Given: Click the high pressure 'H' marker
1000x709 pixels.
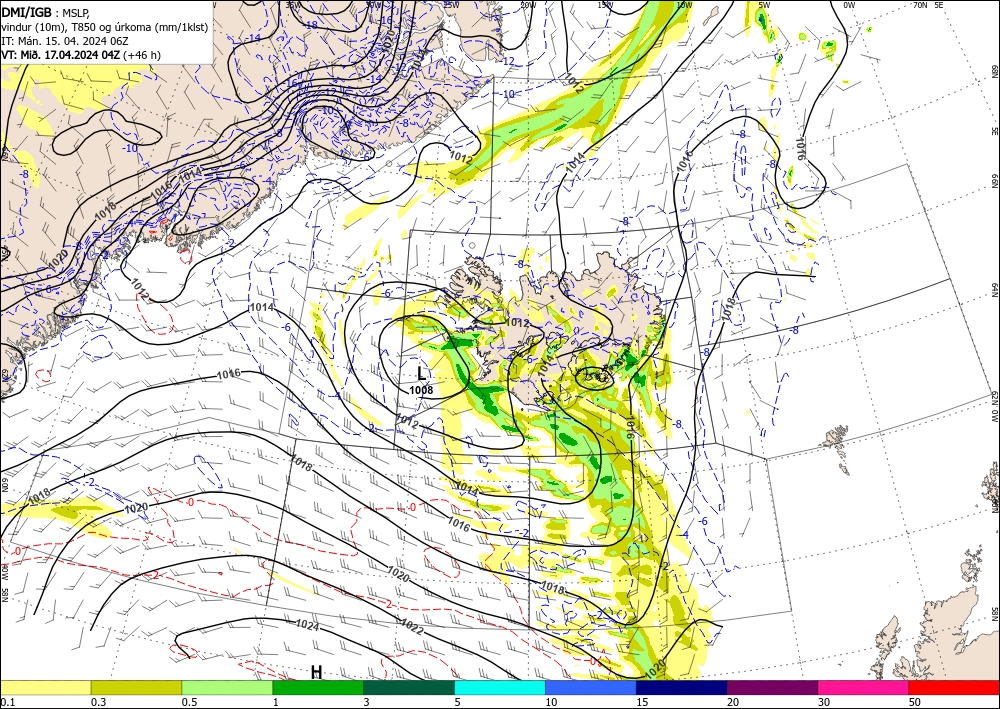Looking at the screenshot, I should click(x=316, y=672).
